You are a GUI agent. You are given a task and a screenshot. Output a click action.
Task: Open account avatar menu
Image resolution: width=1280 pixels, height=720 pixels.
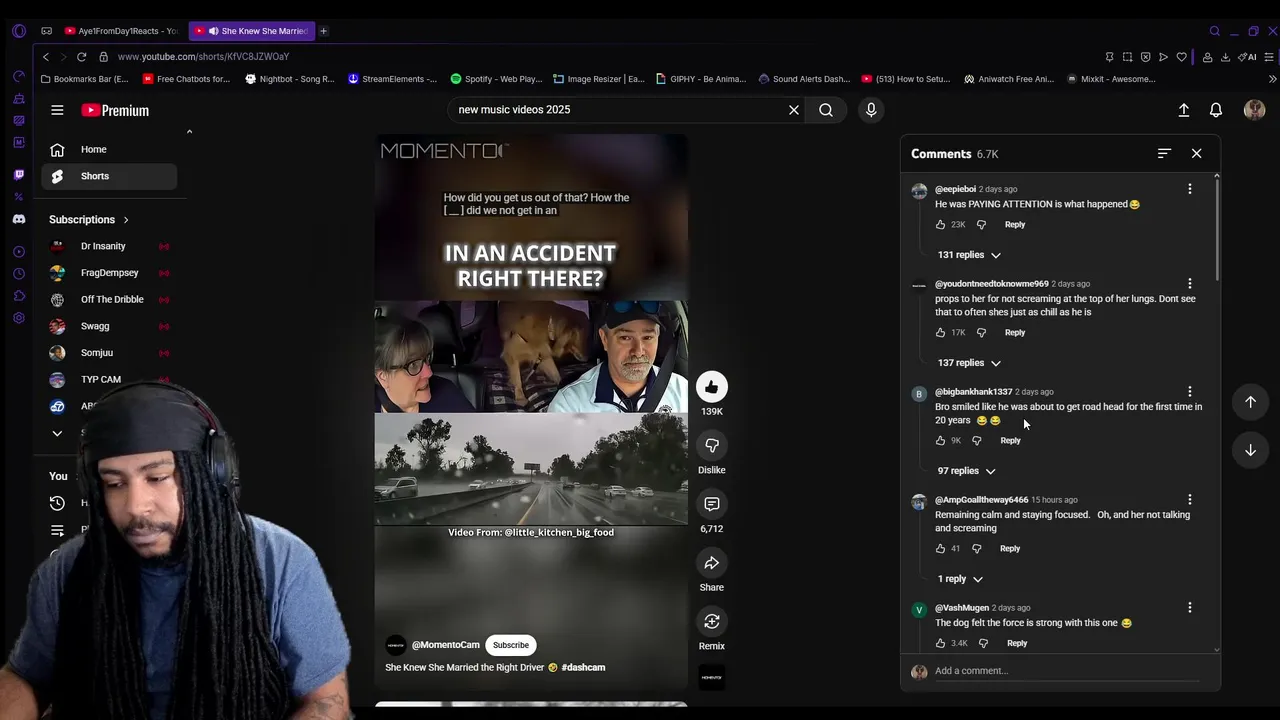pyautogui.click(x=1254, y=110)
